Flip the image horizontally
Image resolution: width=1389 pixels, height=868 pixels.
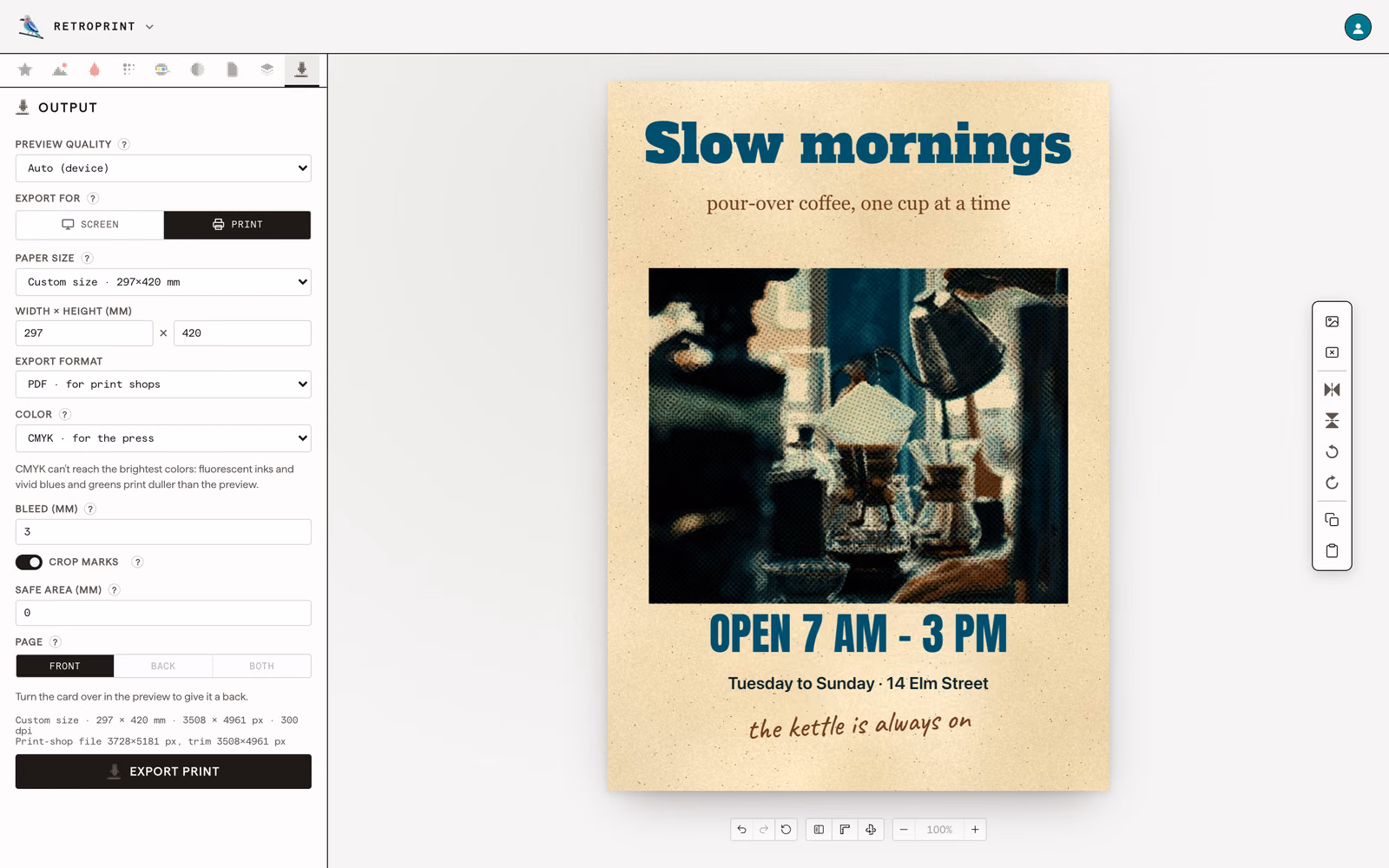coord(1332,390)
